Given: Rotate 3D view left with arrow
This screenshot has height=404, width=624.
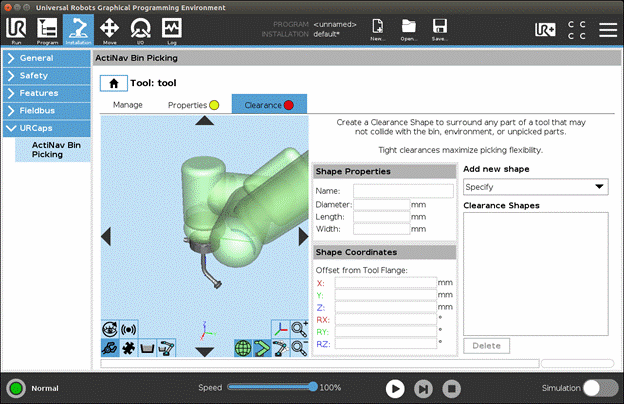Looking at the screenshot, I should tap(106, 237).
